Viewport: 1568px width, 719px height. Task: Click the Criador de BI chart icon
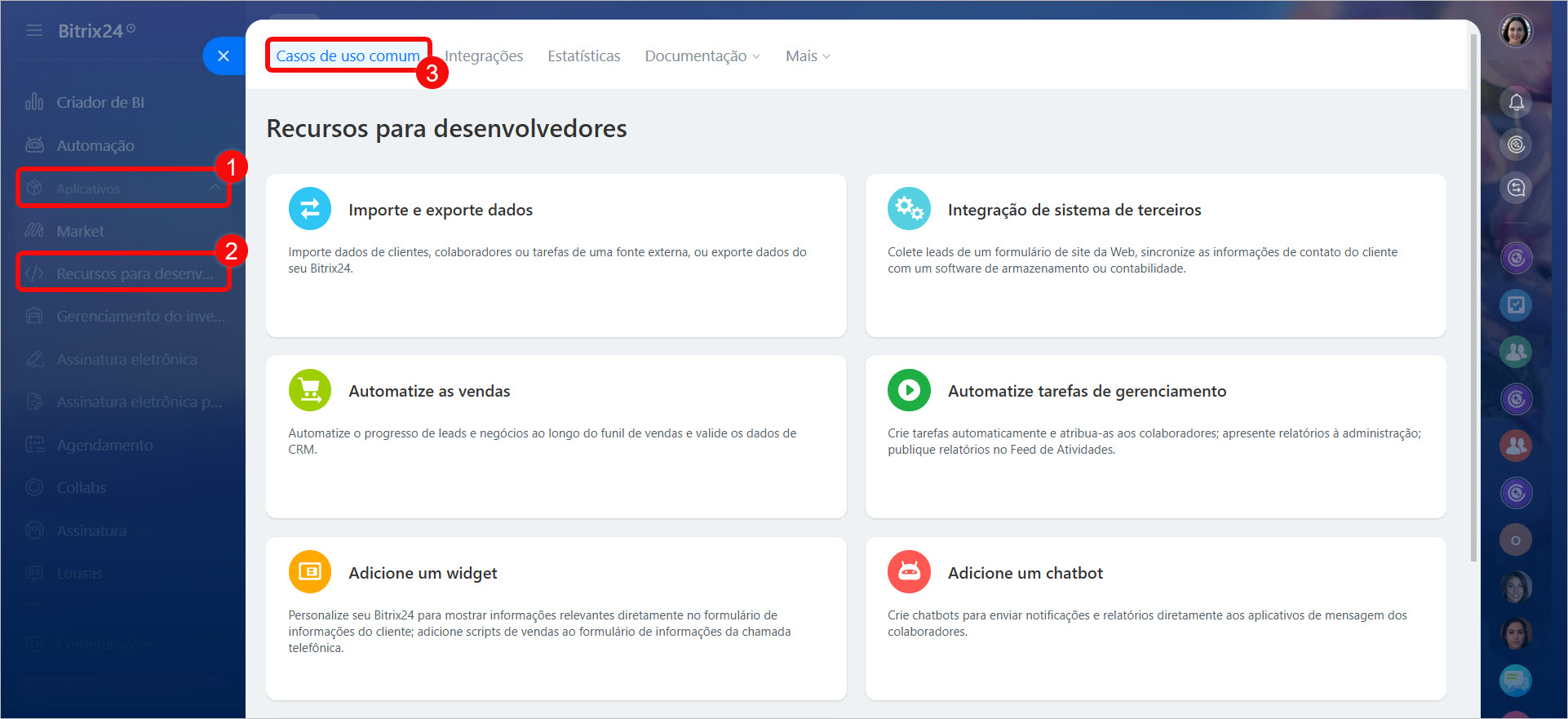tap(34, 102)
